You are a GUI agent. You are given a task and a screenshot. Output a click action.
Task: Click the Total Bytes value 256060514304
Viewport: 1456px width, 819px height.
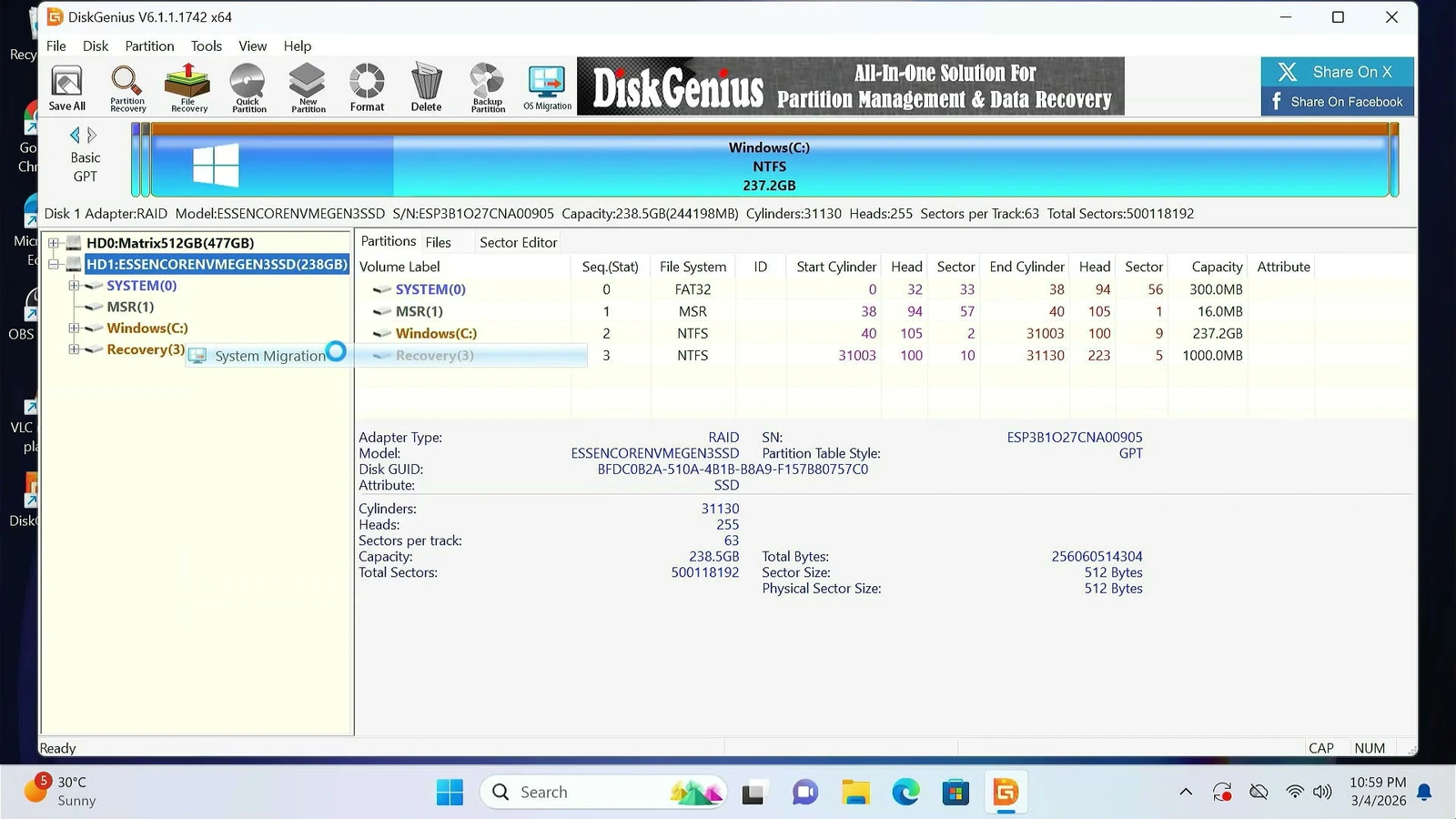click(x=1097, y=557)
